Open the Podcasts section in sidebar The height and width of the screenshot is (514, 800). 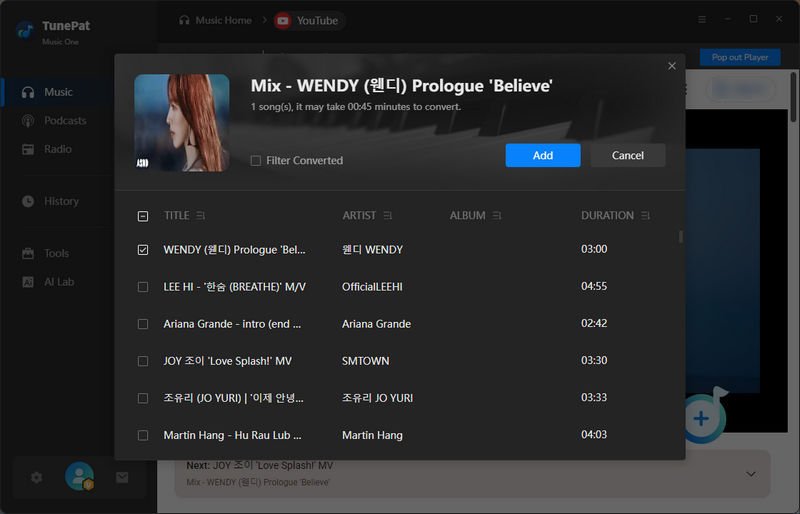click(65, 121)
